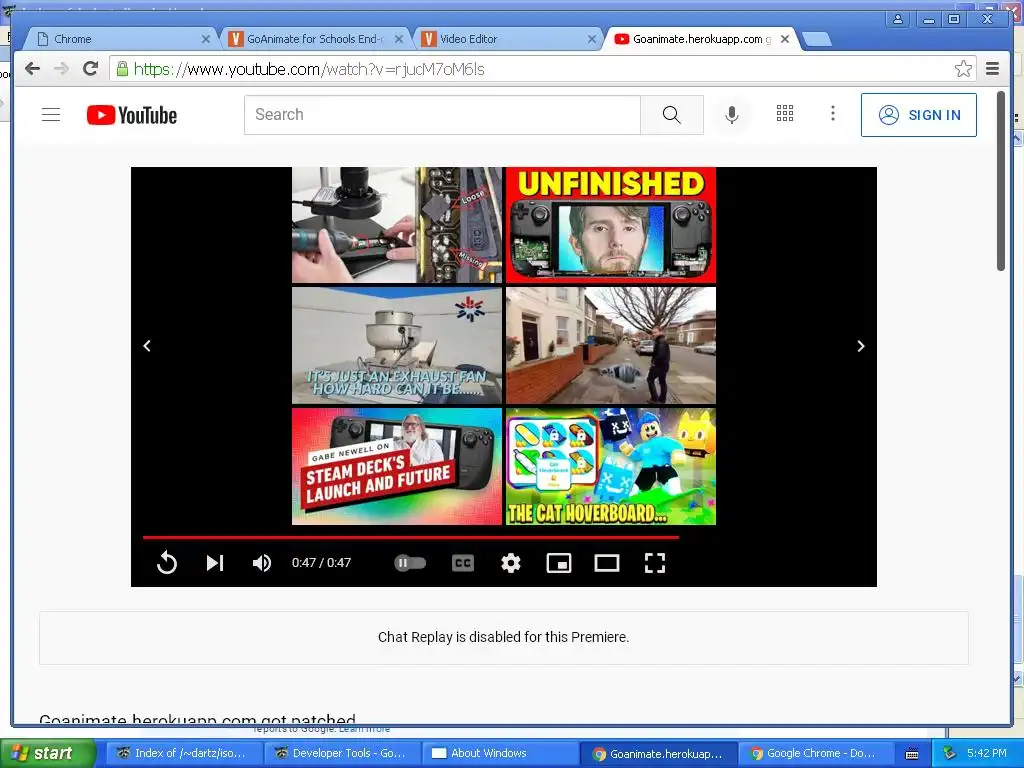Click the SIGN IN button
Screen dimensions: 1024x768
(919, 115)
